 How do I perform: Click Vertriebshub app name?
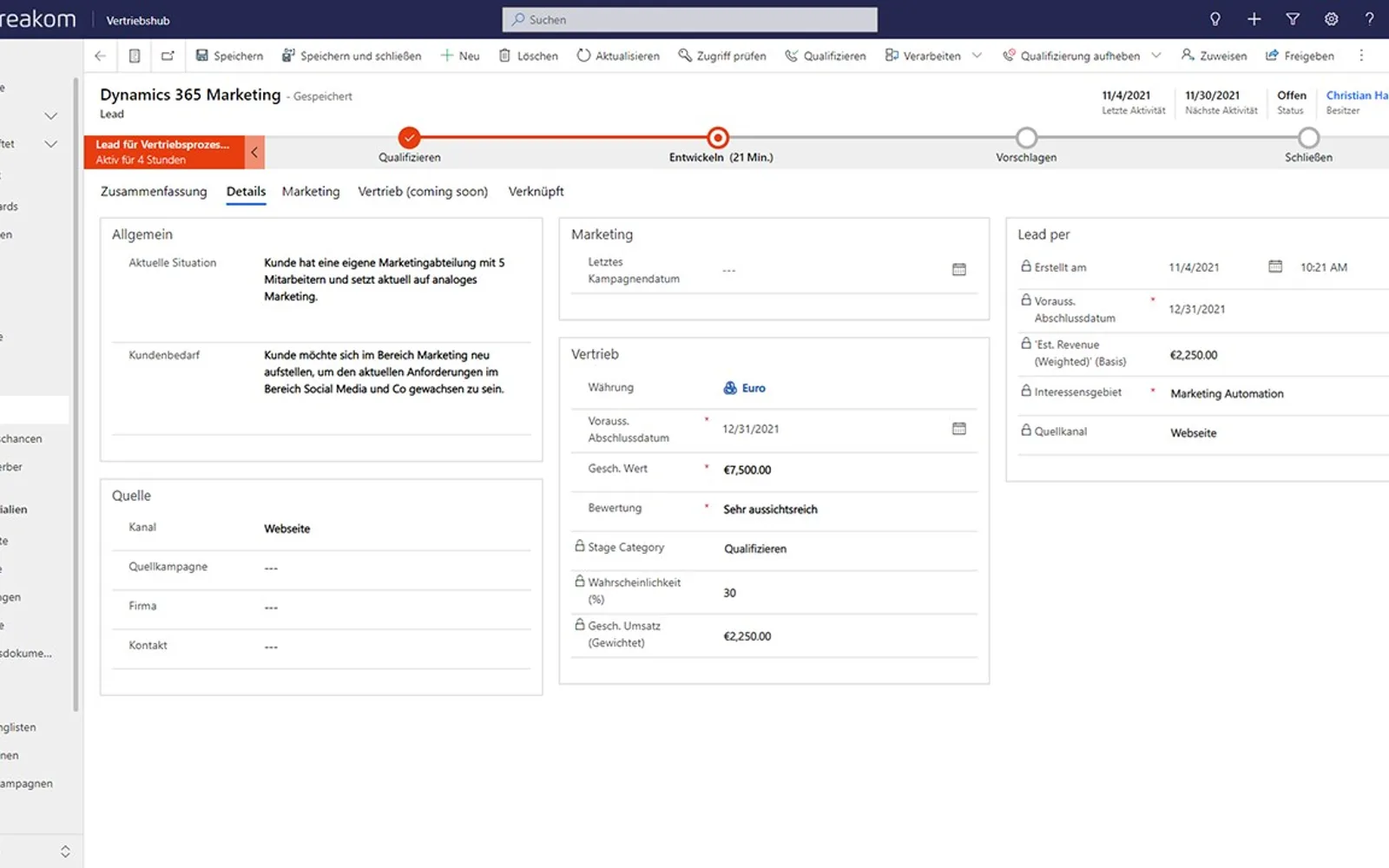(138, 20)
